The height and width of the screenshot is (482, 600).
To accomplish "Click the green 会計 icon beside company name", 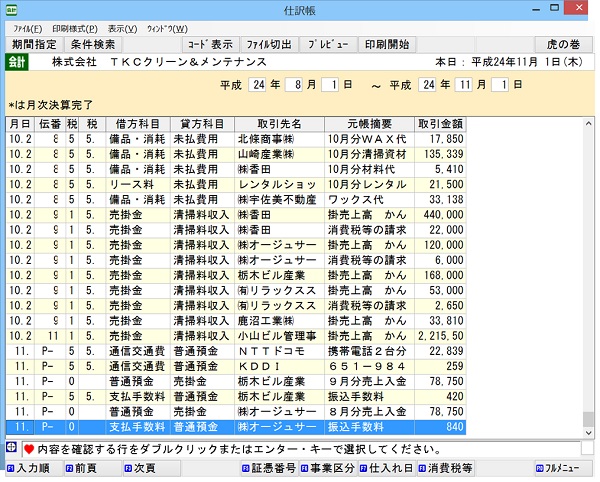I will click(x=17, y=62).
